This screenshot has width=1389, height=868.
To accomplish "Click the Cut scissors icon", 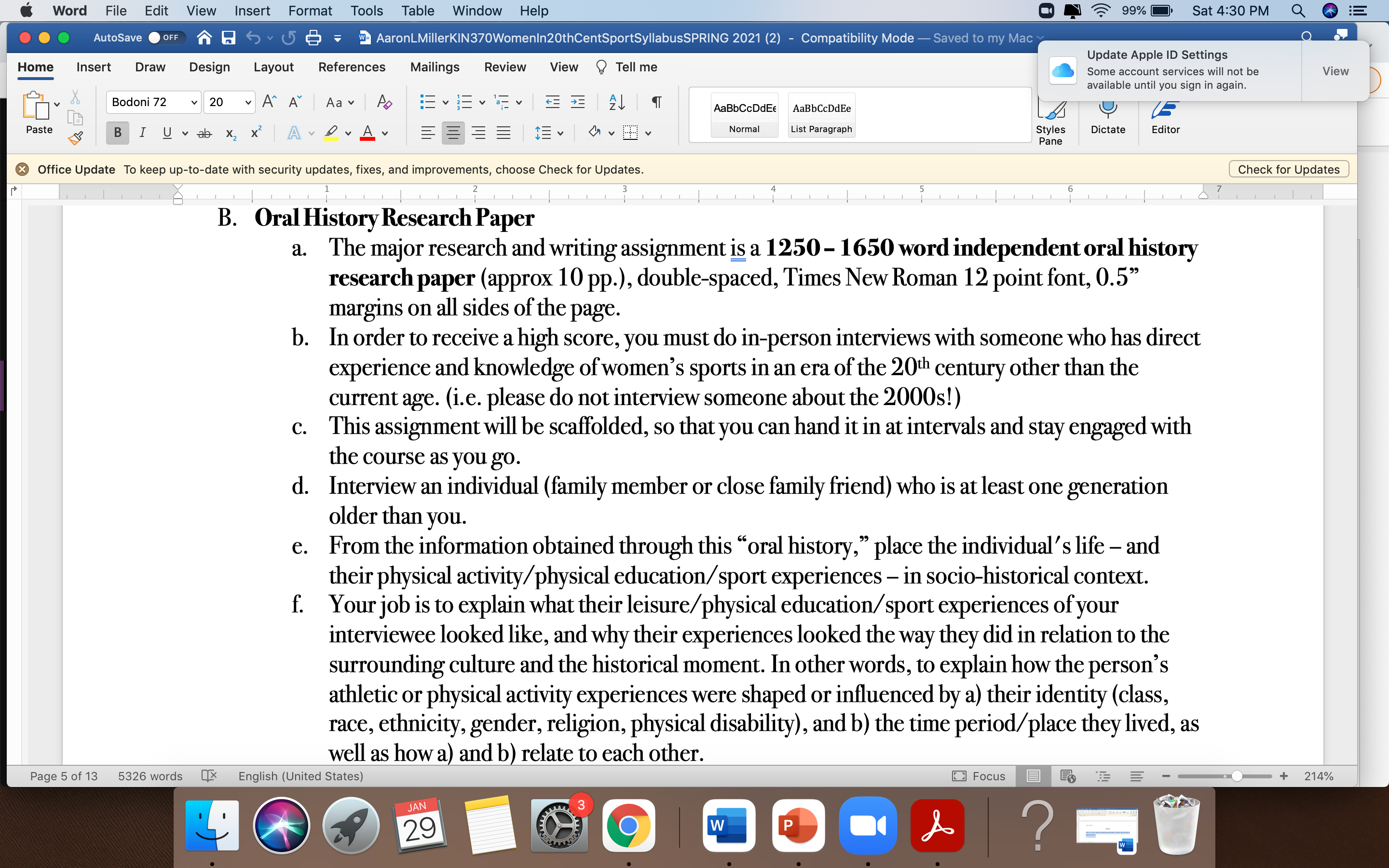I will pos(75,97).
